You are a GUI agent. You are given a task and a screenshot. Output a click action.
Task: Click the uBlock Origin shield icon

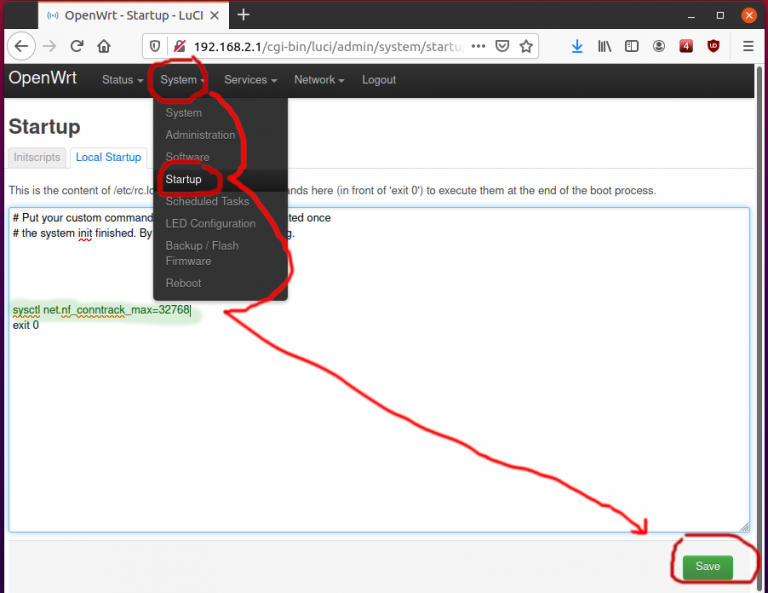coord(713,46)
